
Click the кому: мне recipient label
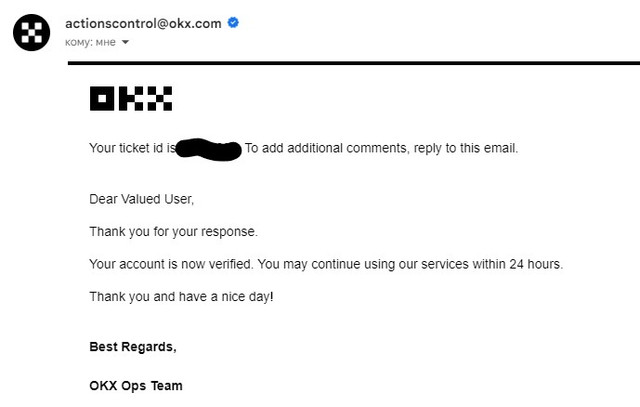tap(90, 42)
